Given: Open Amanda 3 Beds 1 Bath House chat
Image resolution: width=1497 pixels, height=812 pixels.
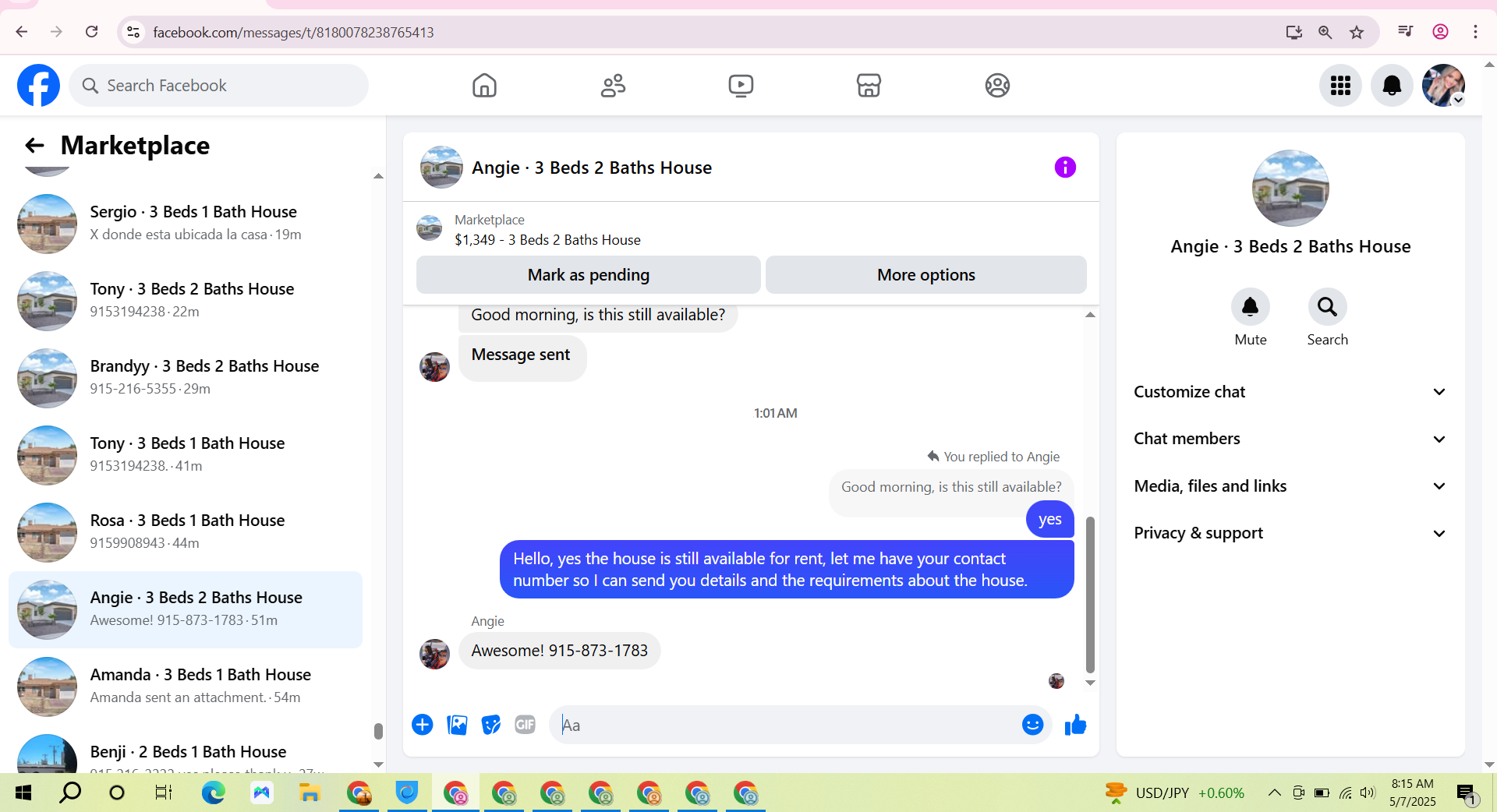Looking at the screenshot, I should coord(186,687).
